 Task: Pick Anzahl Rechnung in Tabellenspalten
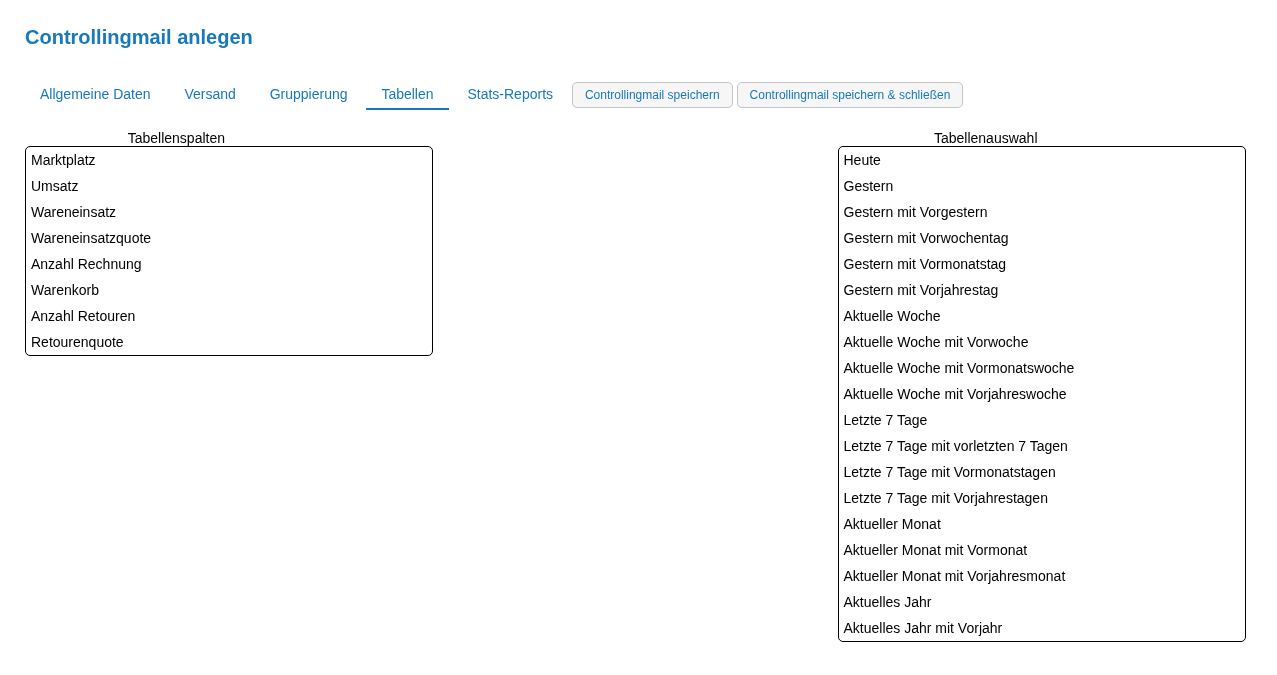click(86, 264)
